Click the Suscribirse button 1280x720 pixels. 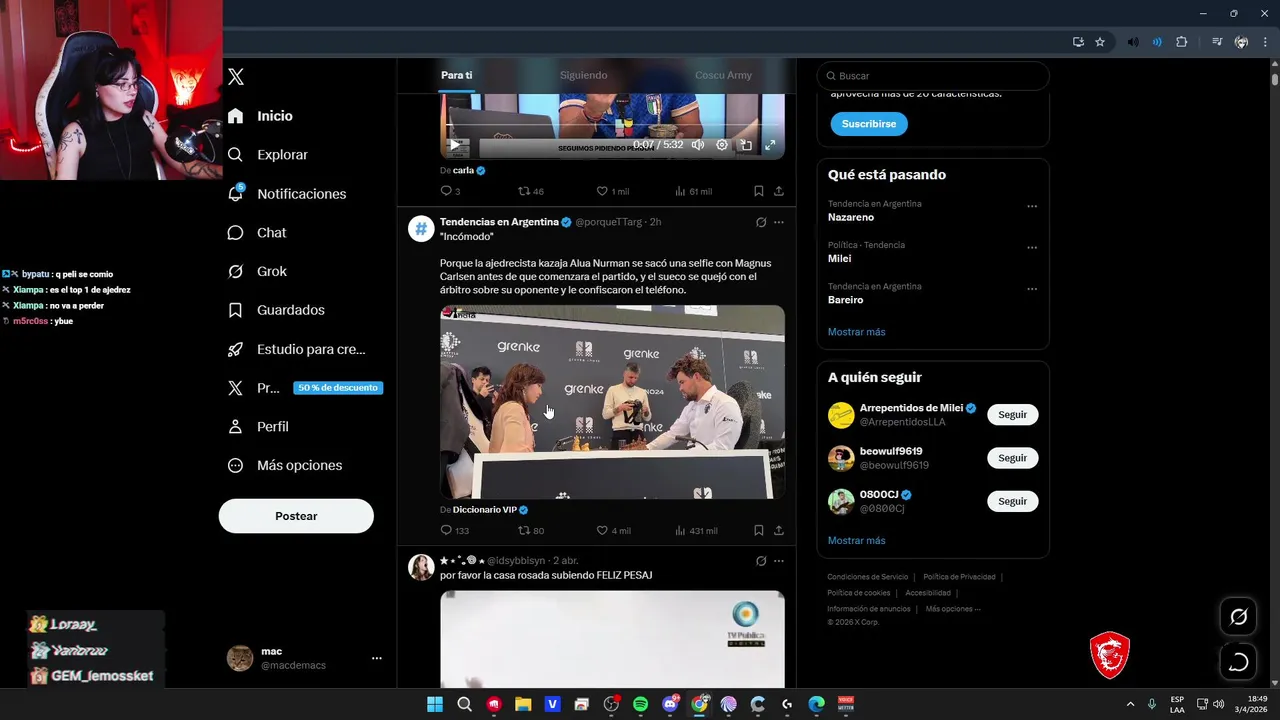[869, 124]
